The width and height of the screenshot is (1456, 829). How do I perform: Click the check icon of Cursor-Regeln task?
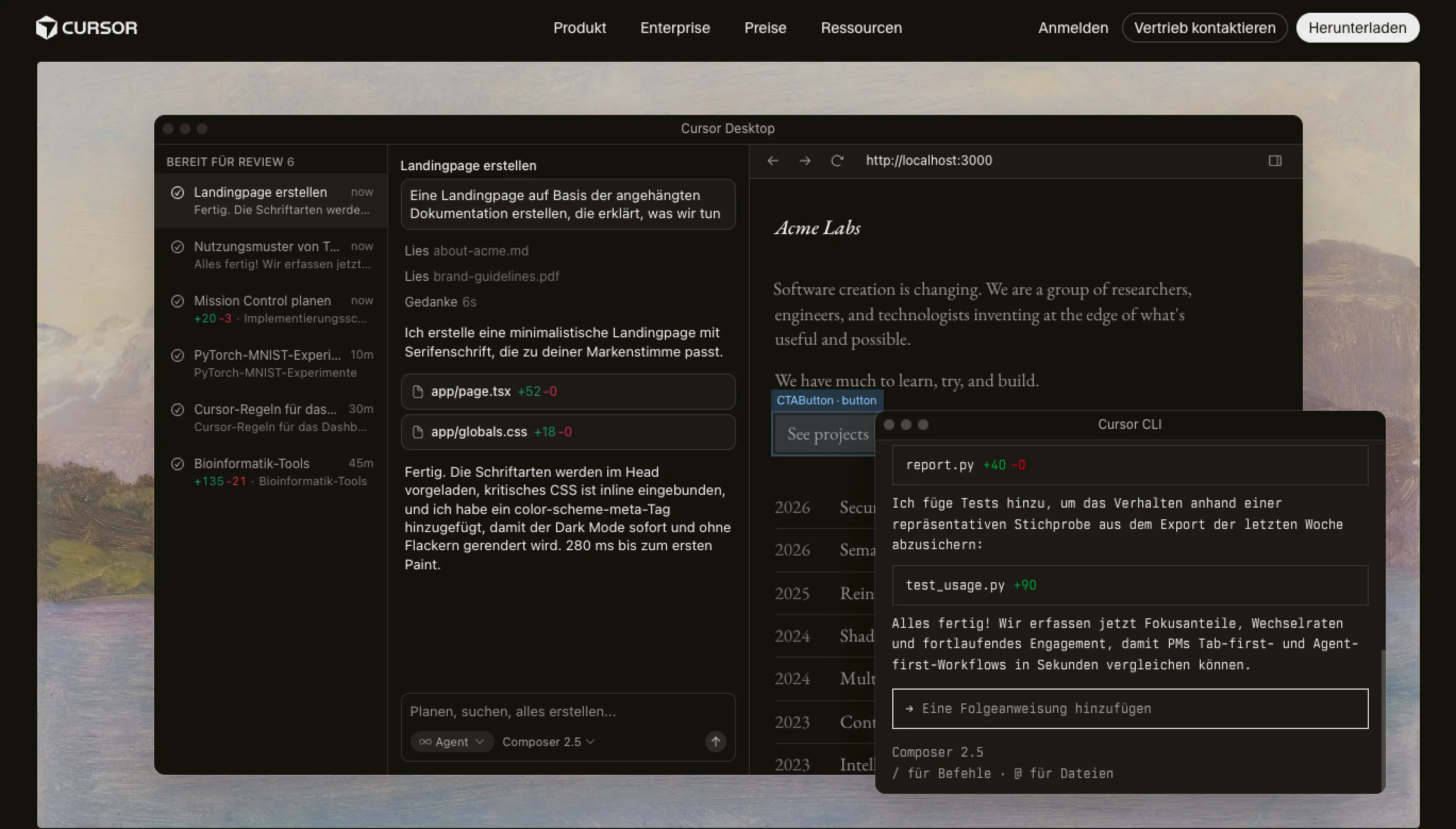(178, 409)
